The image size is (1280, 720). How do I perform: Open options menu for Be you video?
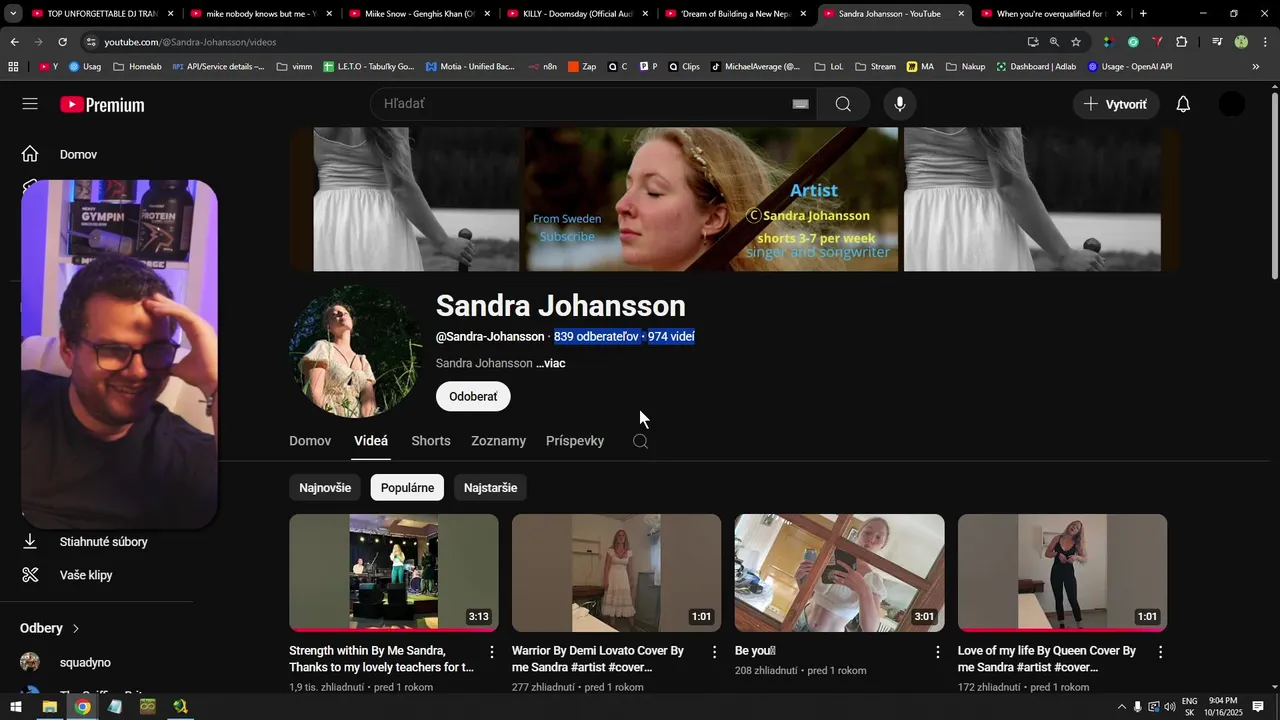(x=937, y=652)
